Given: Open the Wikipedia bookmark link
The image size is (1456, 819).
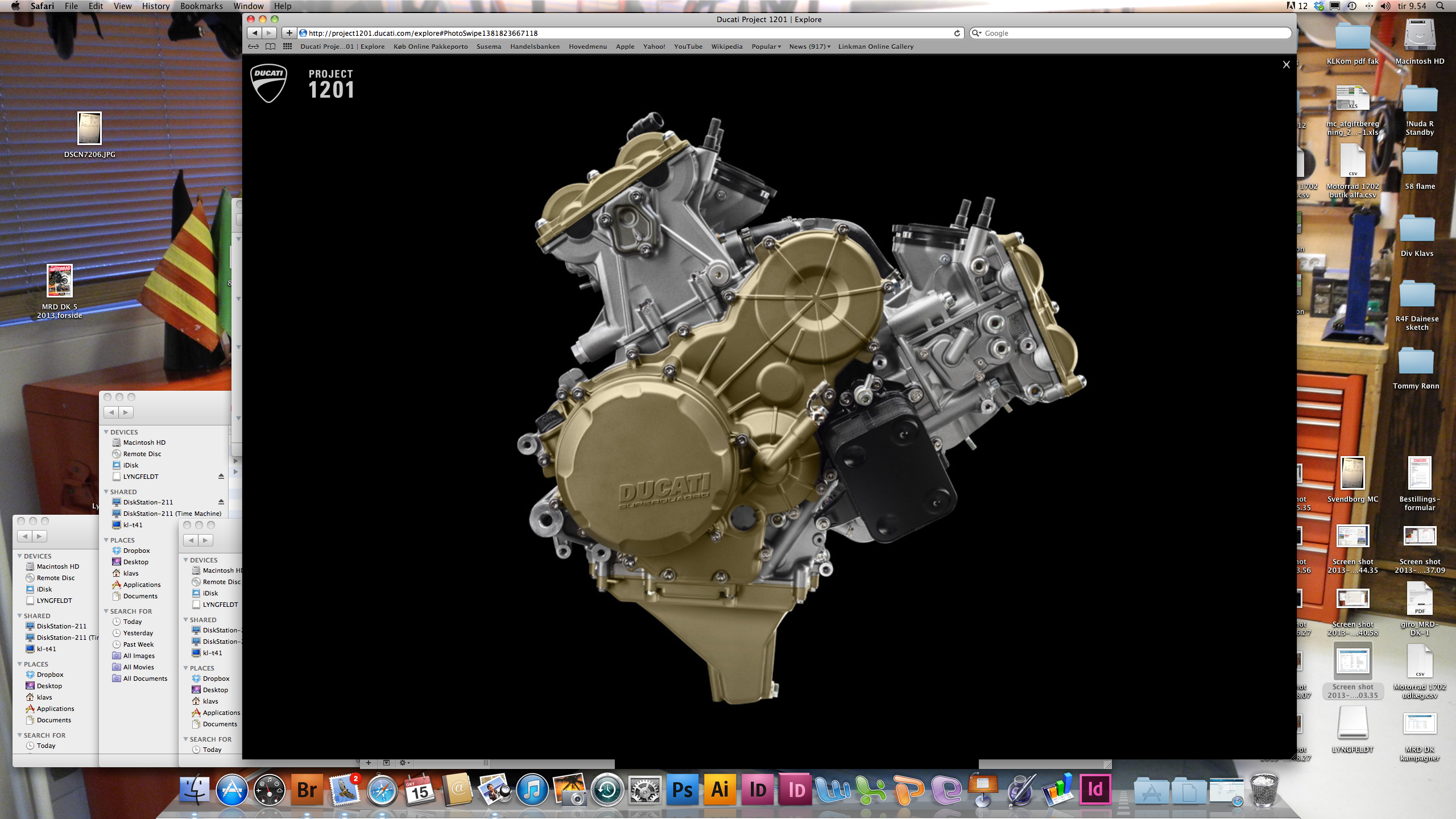Looking at the screenshot, I should [727, 47].
